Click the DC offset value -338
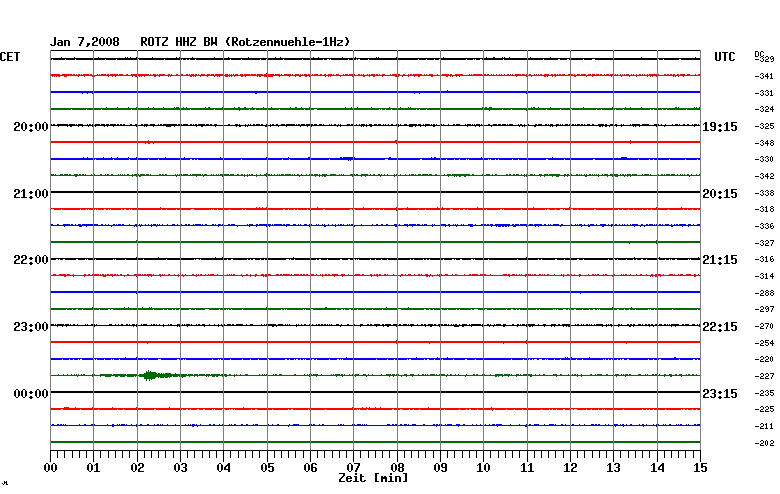 [765, 193]
